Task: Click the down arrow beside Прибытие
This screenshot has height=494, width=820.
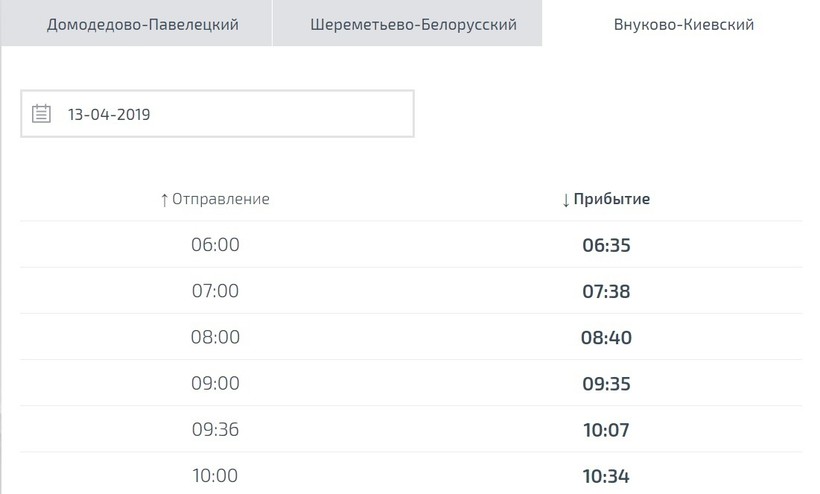Action: (566, 200)
